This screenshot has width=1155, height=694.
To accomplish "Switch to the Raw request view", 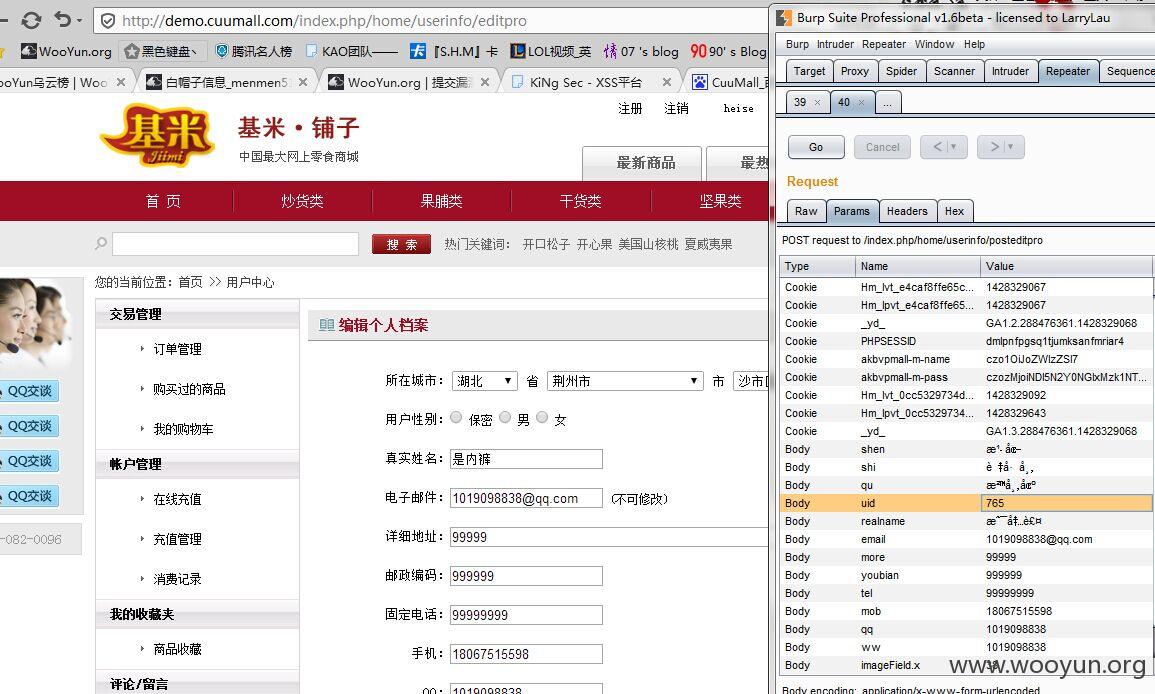I will tap(806, 211).
